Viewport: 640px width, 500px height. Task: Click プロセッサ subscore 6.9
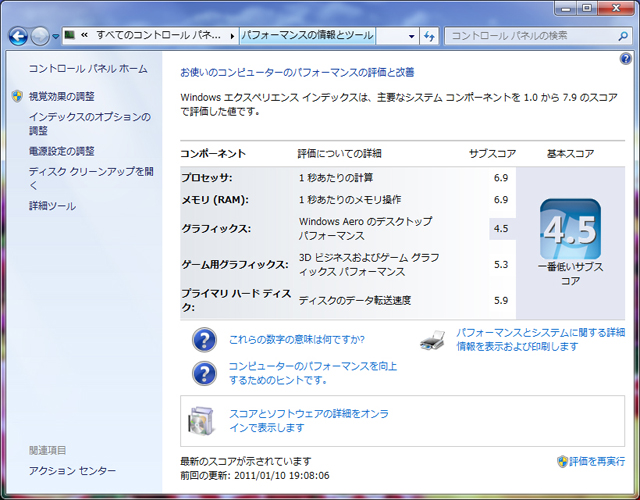(x=501, y=178)
